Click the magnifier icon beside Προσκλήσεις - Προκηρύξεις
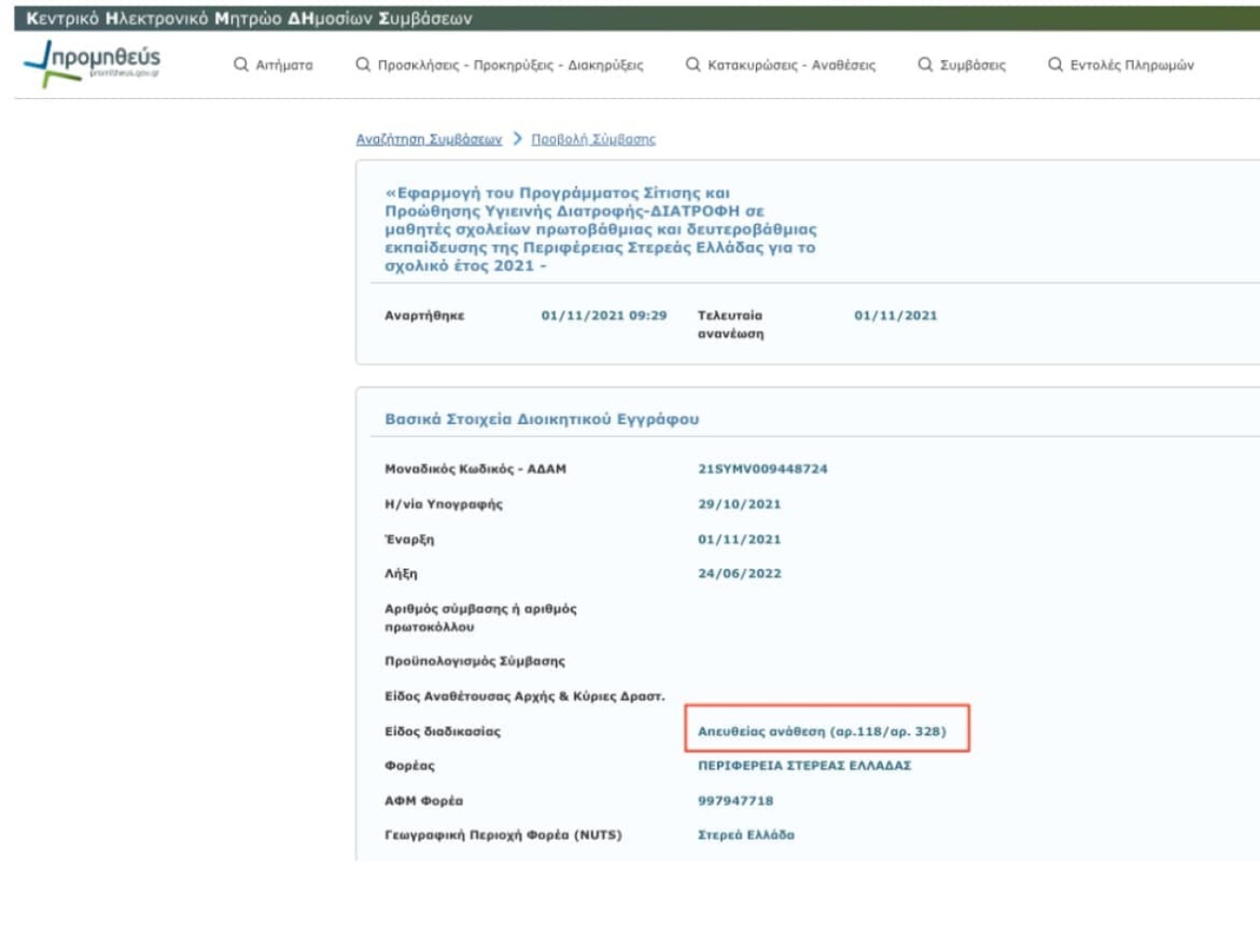 363,64
